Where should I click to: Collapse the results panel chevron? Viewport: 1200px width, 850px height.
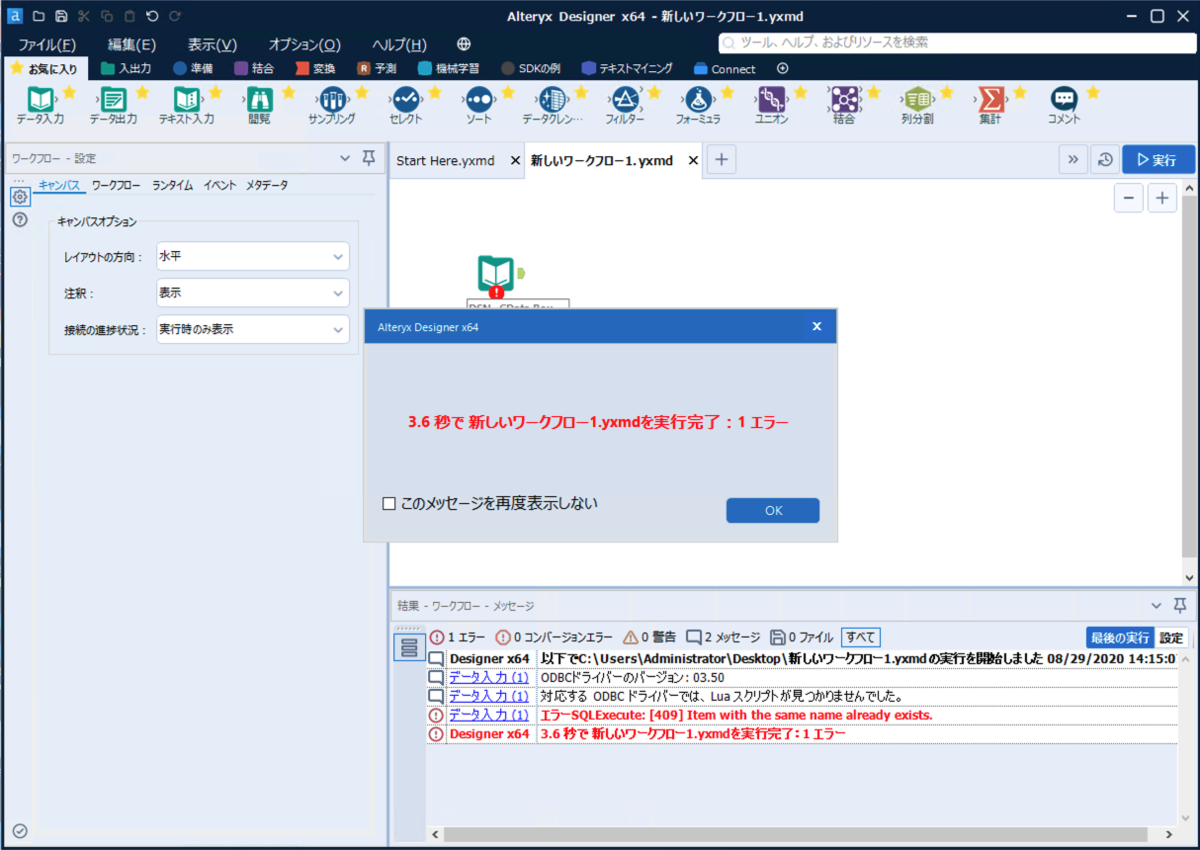click(1157, 606)
